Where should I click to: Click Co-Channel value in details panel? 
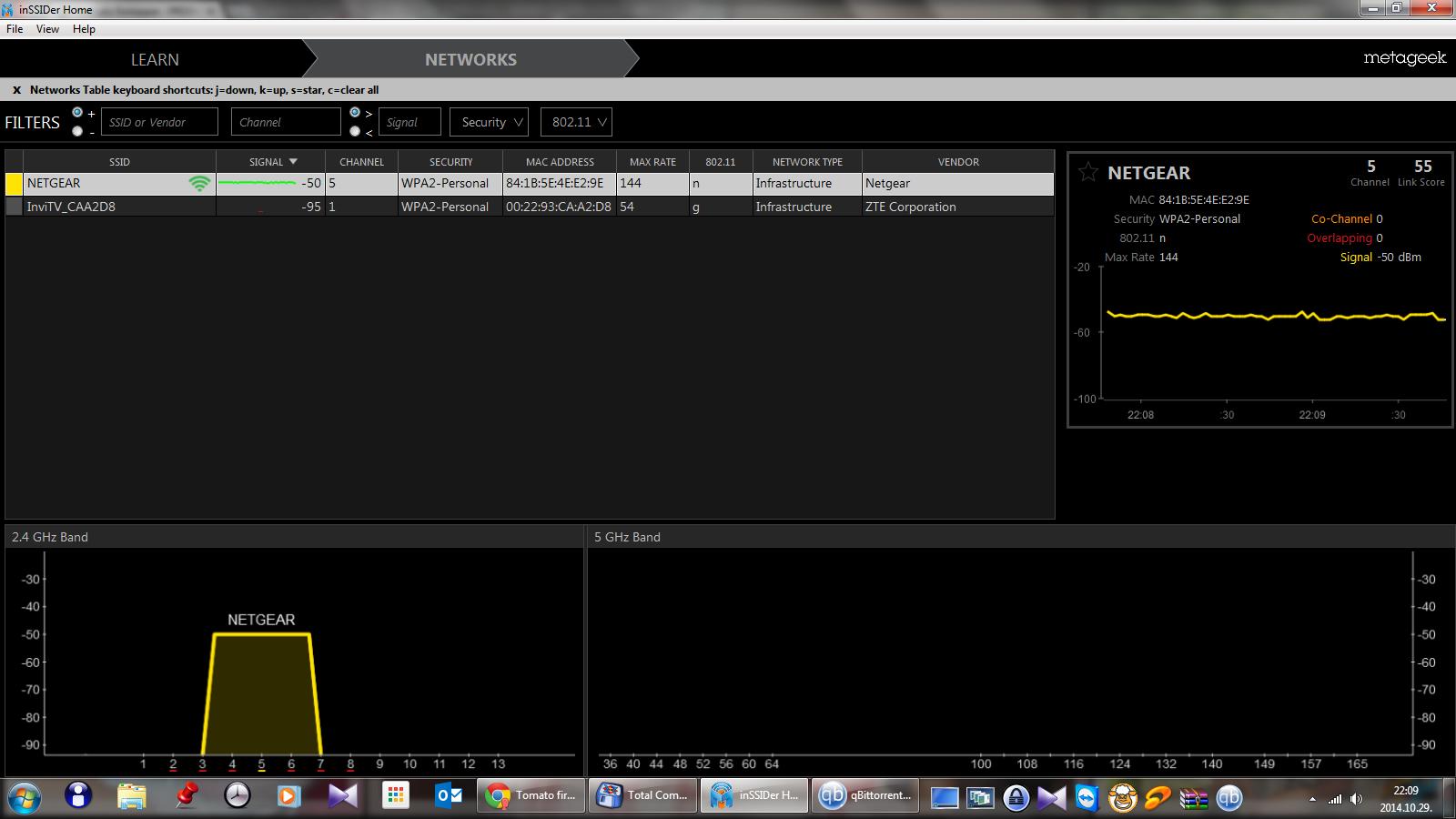pos(1380,218)
